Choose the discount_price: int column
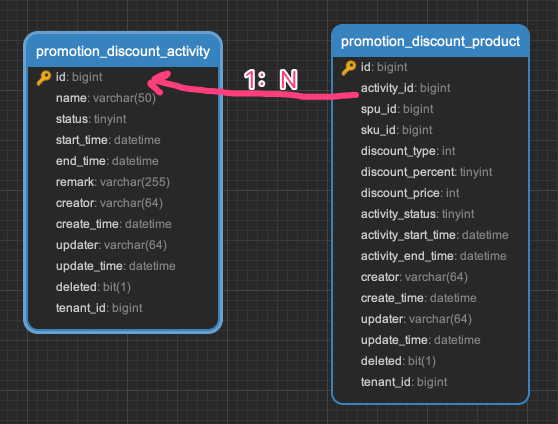 (410, 193)
